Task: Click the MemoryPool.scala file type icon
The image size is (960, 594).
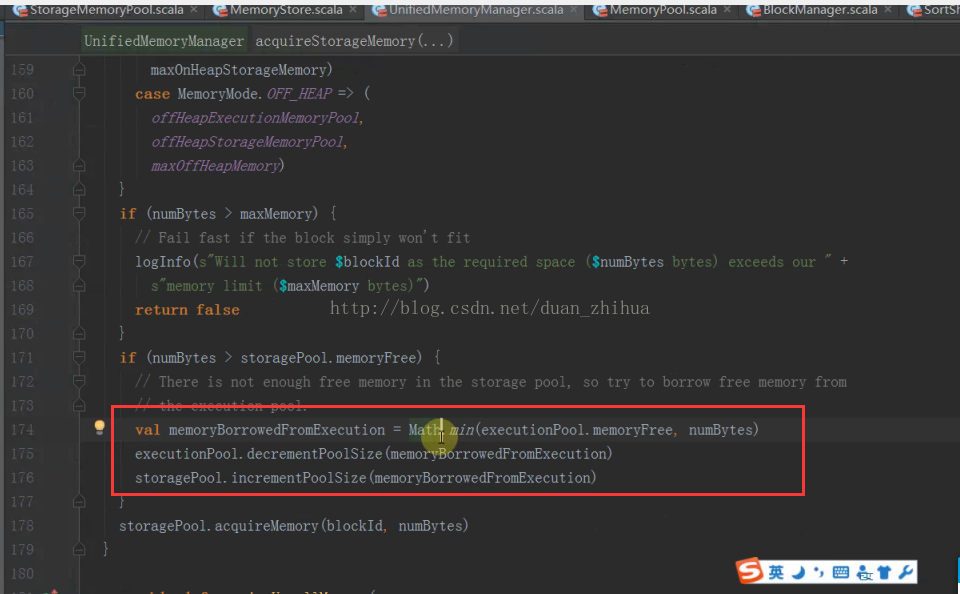Action: coord(600,10)
